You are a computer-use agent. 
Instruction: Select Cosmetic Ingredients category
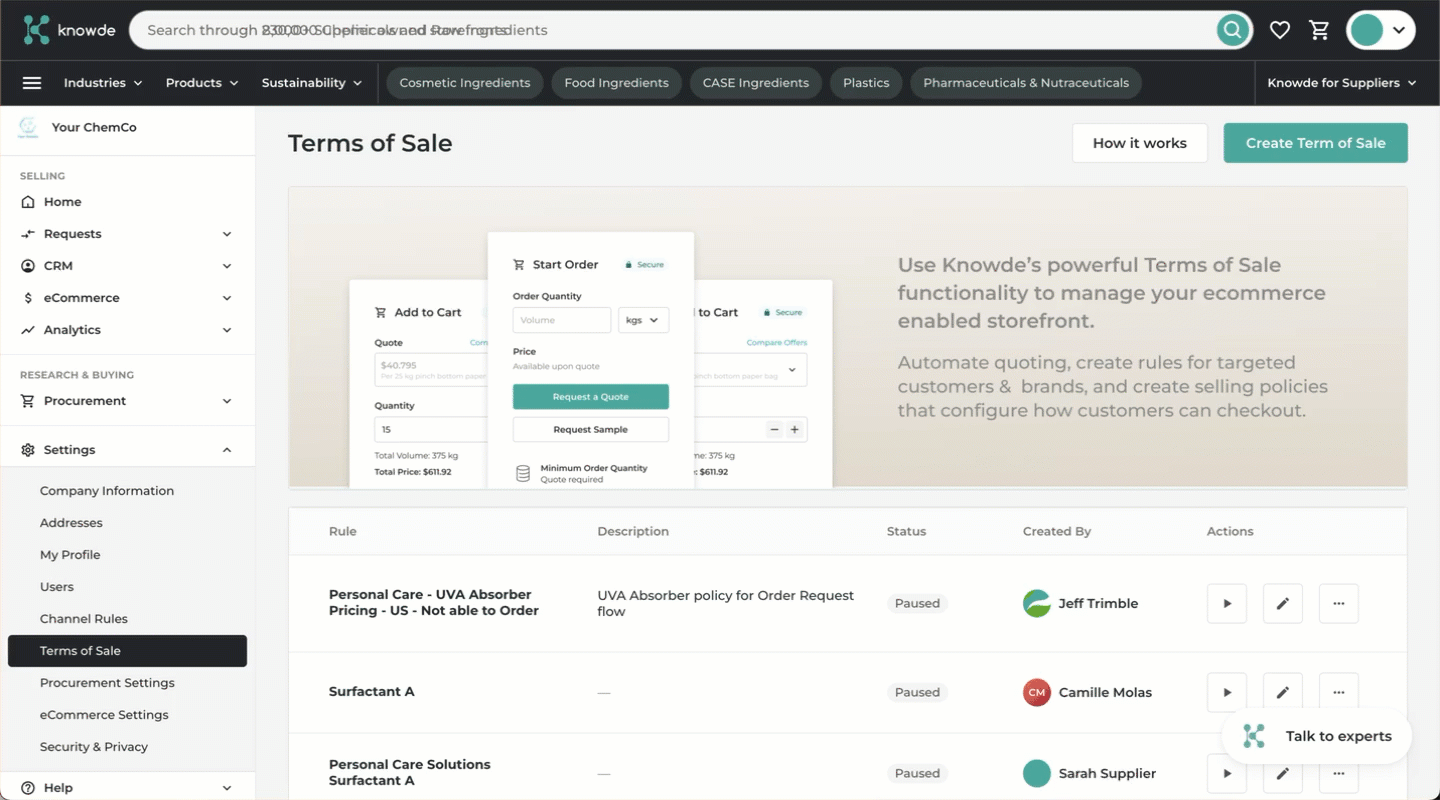(x=465, y=83)
